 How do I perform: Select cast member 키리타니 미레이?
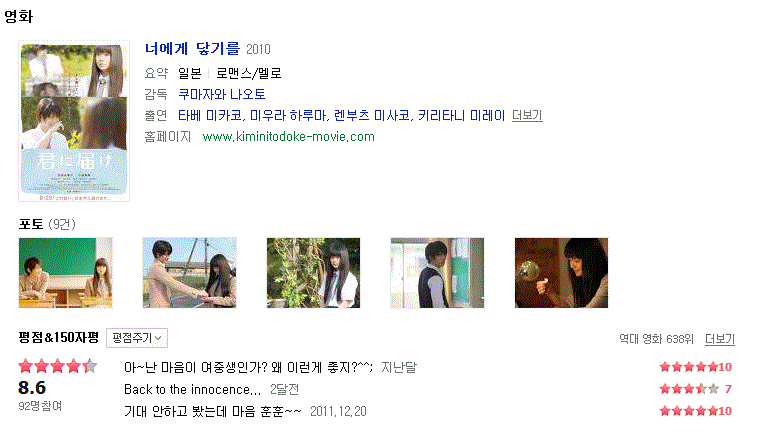(461, 116)
